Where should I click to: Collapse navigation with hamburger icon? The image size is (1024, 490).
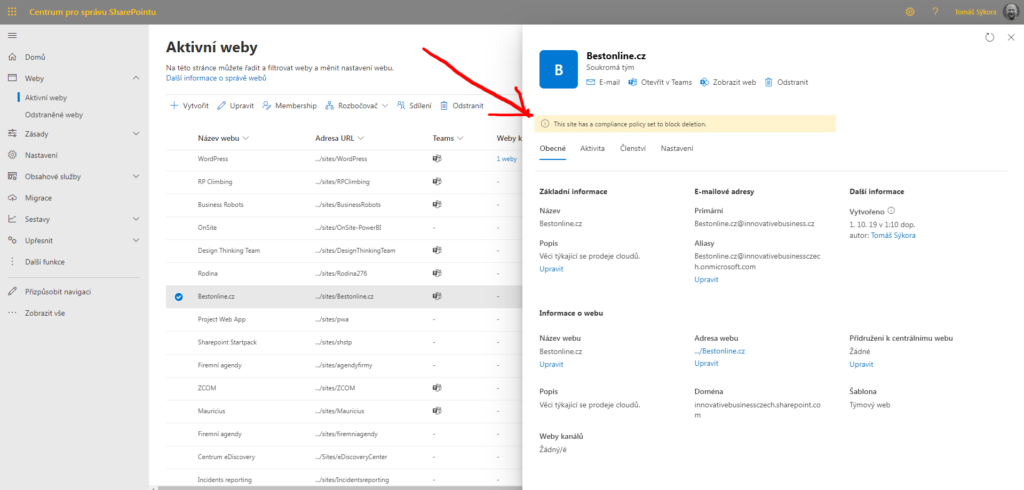point(12,35)
